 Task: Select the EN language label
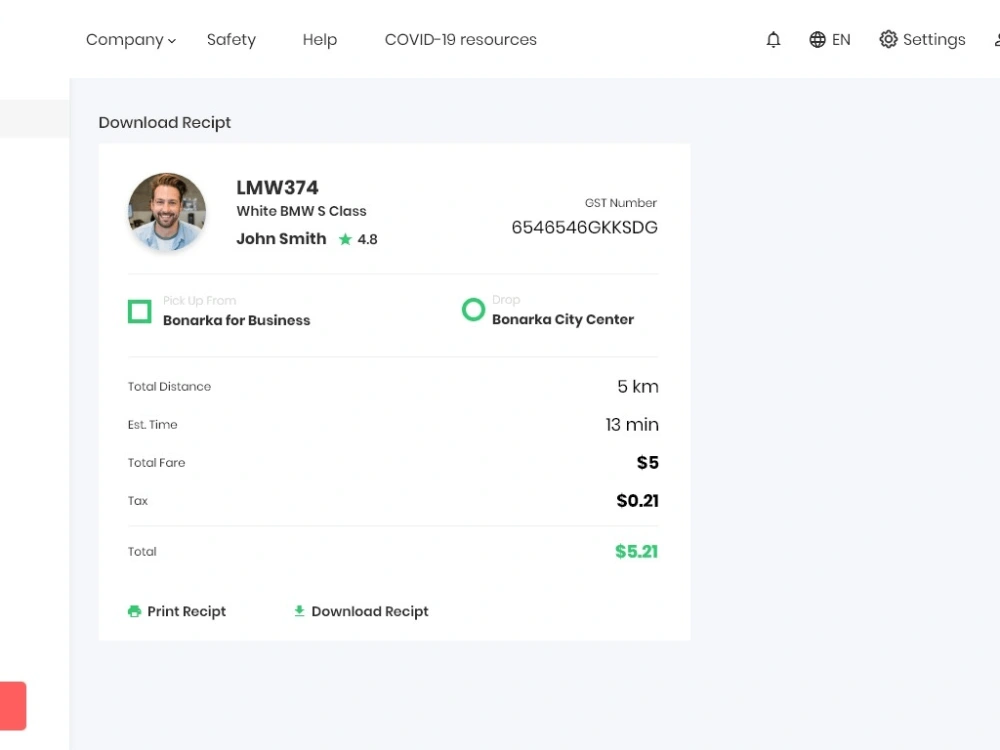coord(841,40)
